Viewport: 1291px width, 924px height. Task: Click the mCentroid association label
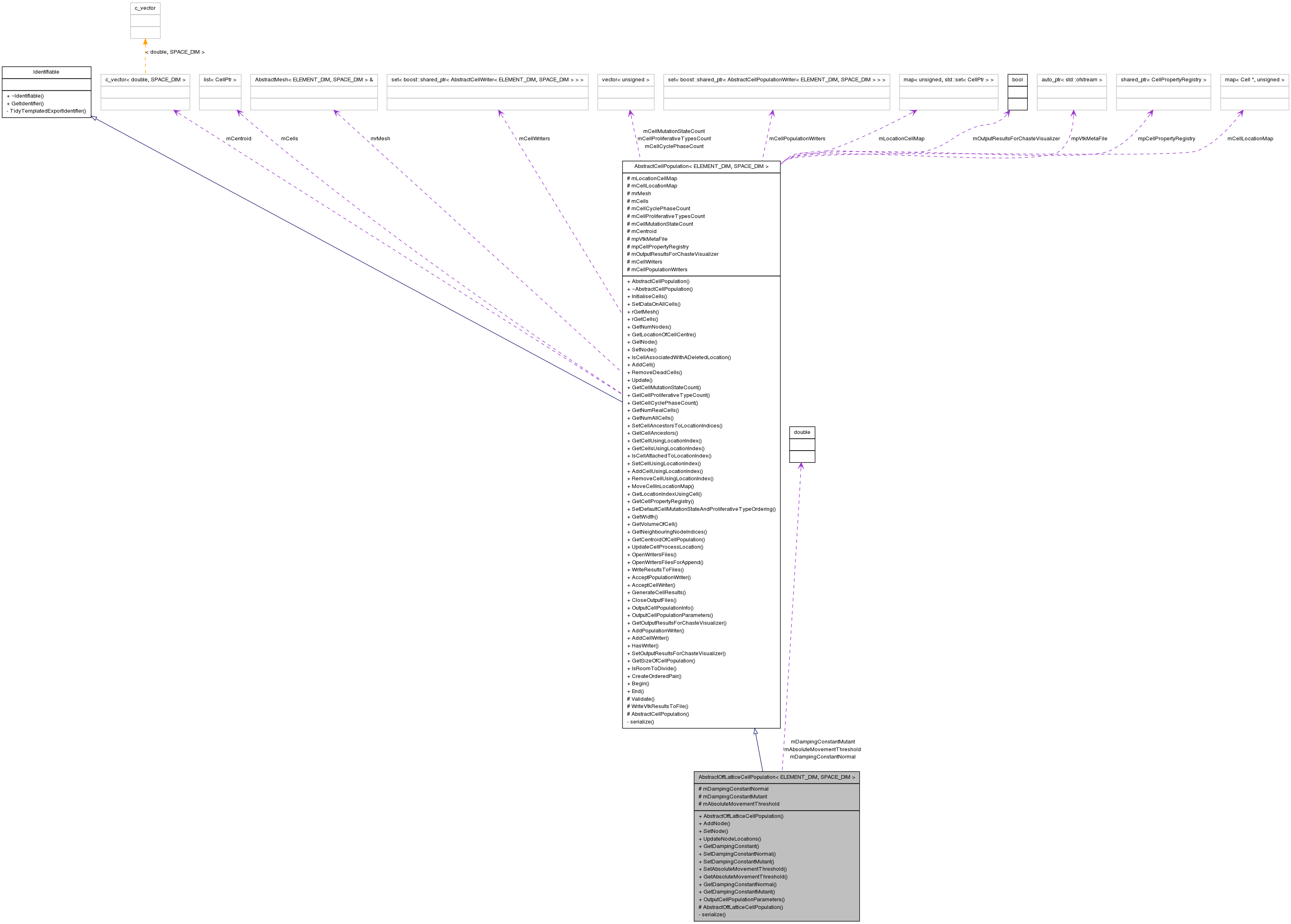pyautogui.click(x=238, y=138)
